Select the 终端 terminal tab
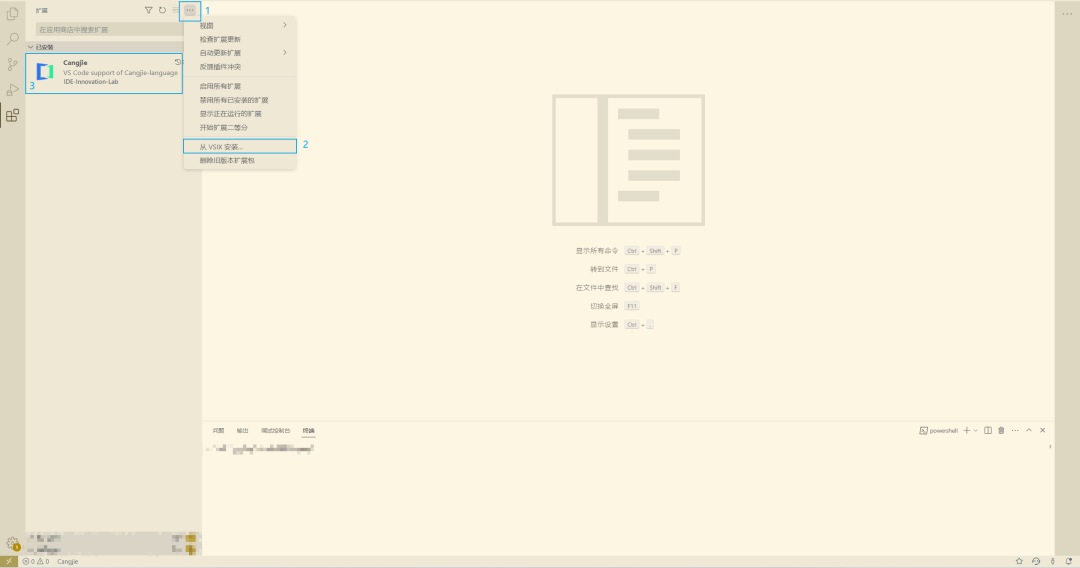Screen dimensions: 1080x568 pos(308,430)
